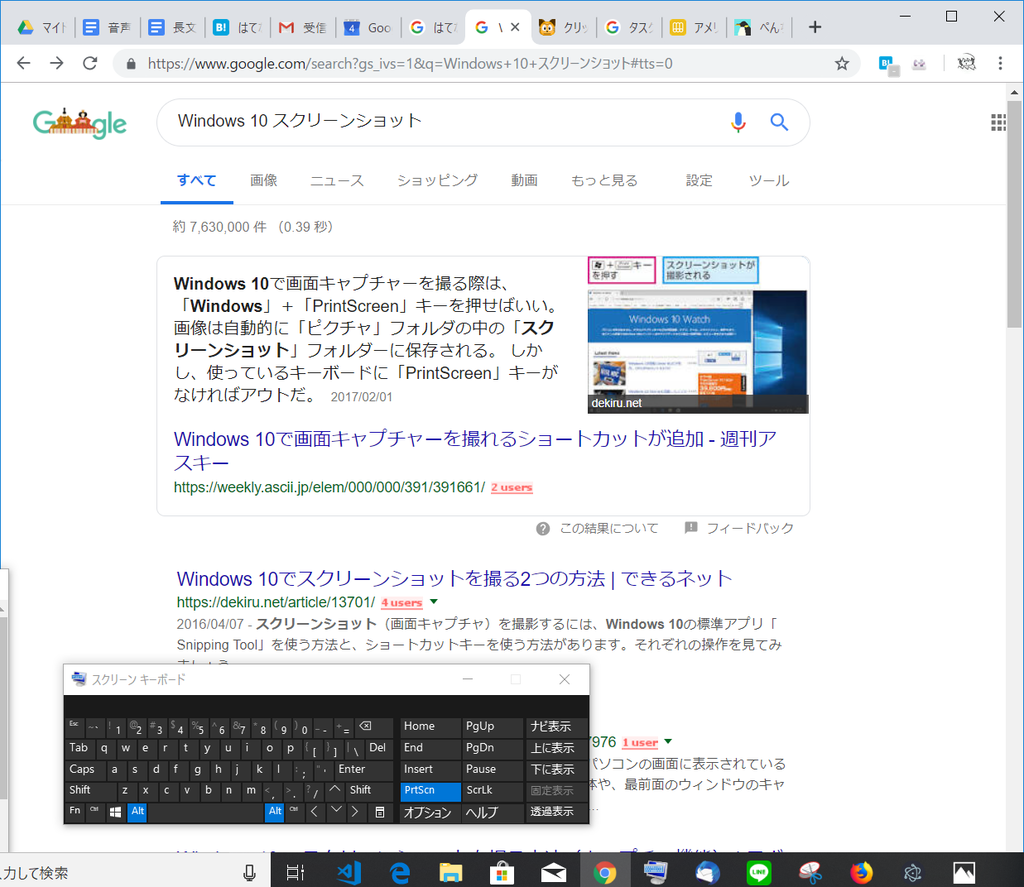The height and width of the screenshot is (887, 1024).
Task: Click この結果について link
Action: click(609, 528)
